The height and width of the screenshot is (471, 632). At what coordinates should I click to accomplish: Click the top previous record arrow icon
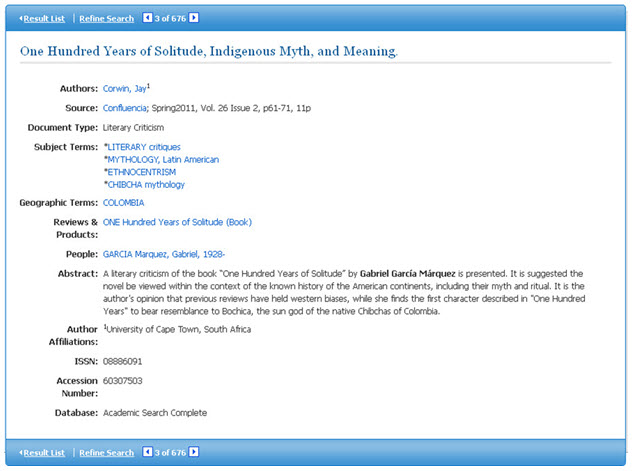coord(149,18)
